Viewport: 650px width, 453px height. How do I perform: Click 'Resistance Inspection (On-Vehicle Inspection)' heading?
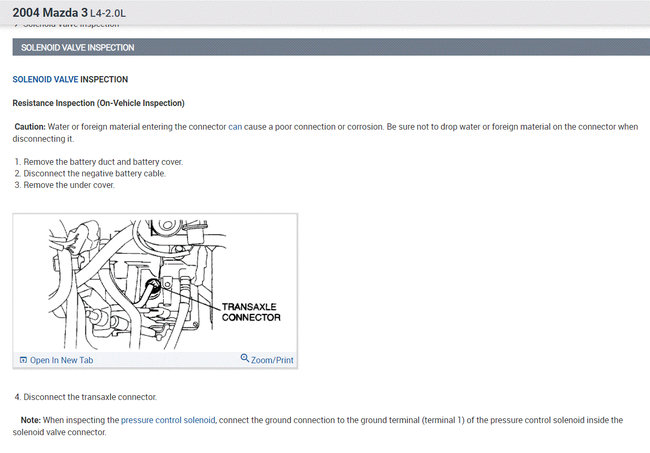point(98,103)
